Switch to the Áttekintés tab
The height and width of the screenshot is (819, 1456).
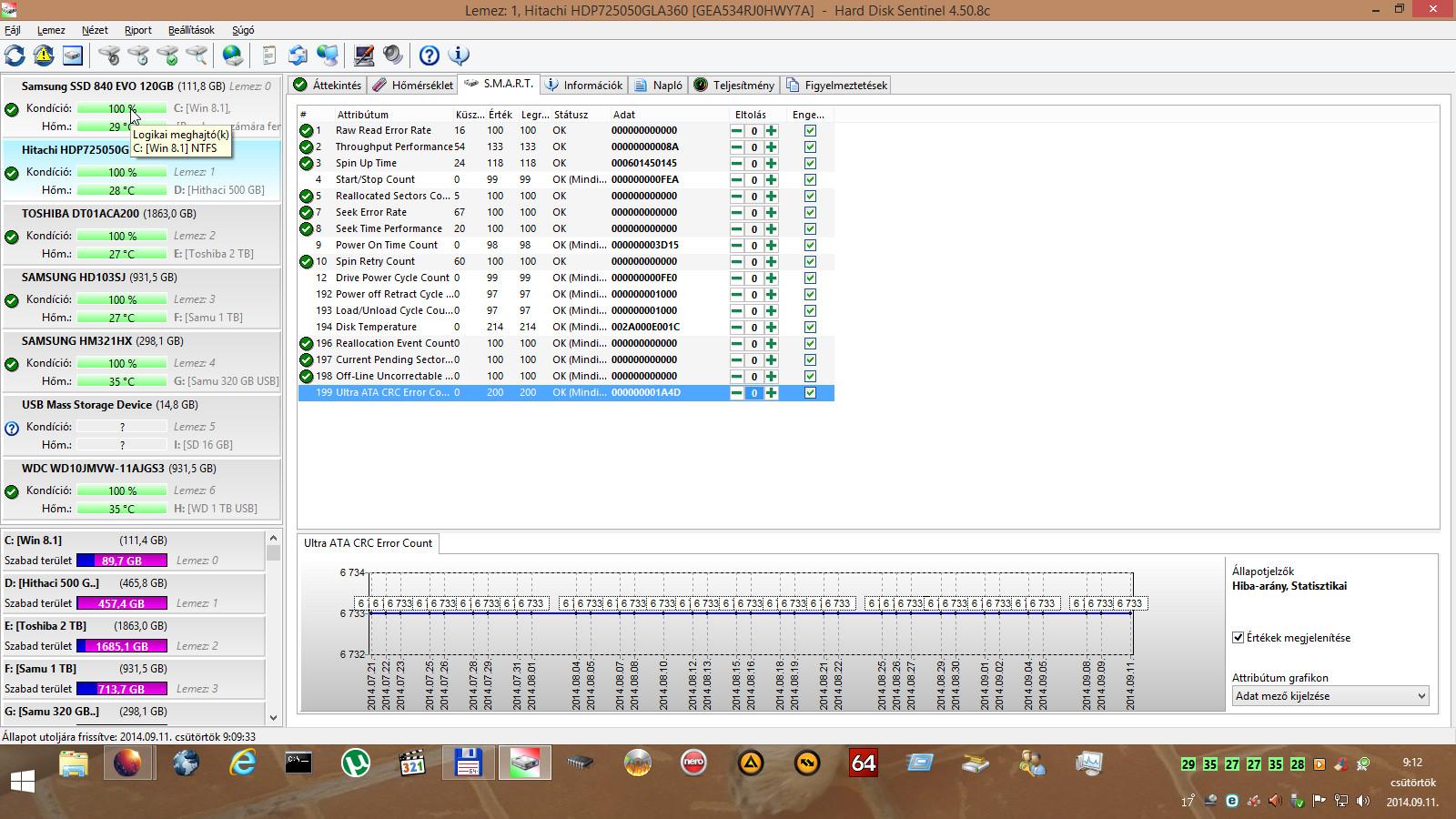pyautogui.click(x=328, y=86)
